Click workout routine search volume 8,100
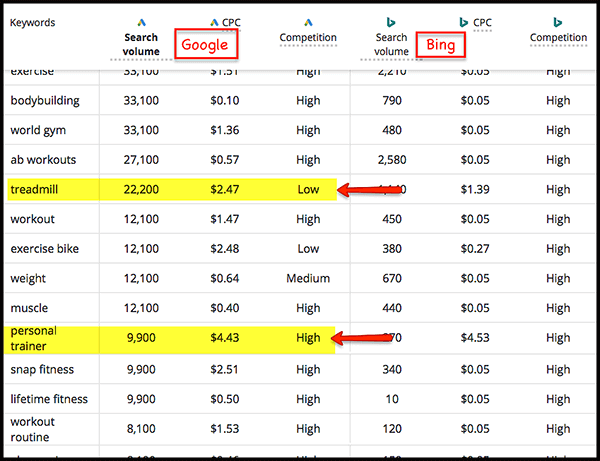This screenshot has height=461, width=600. point(141,429)
